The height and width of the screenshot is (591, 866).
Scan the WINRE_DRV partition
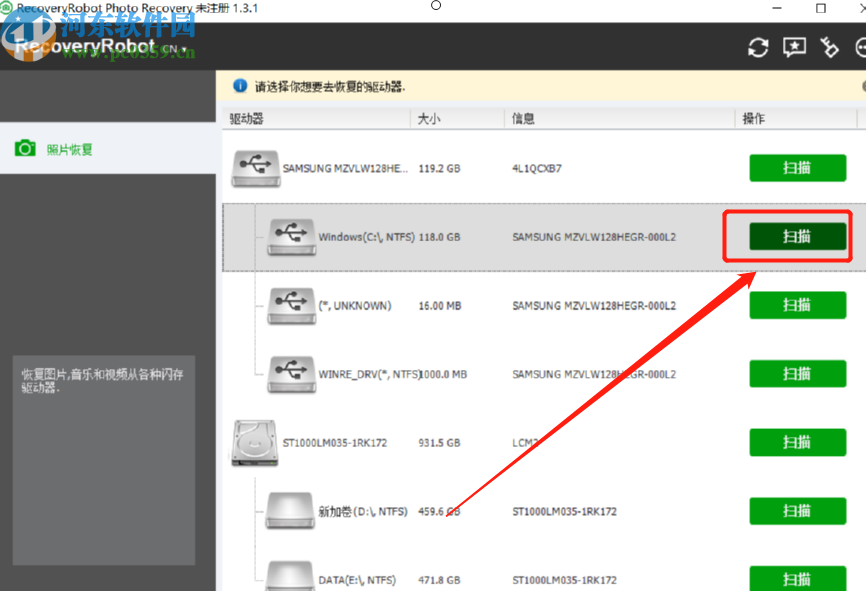798,373
